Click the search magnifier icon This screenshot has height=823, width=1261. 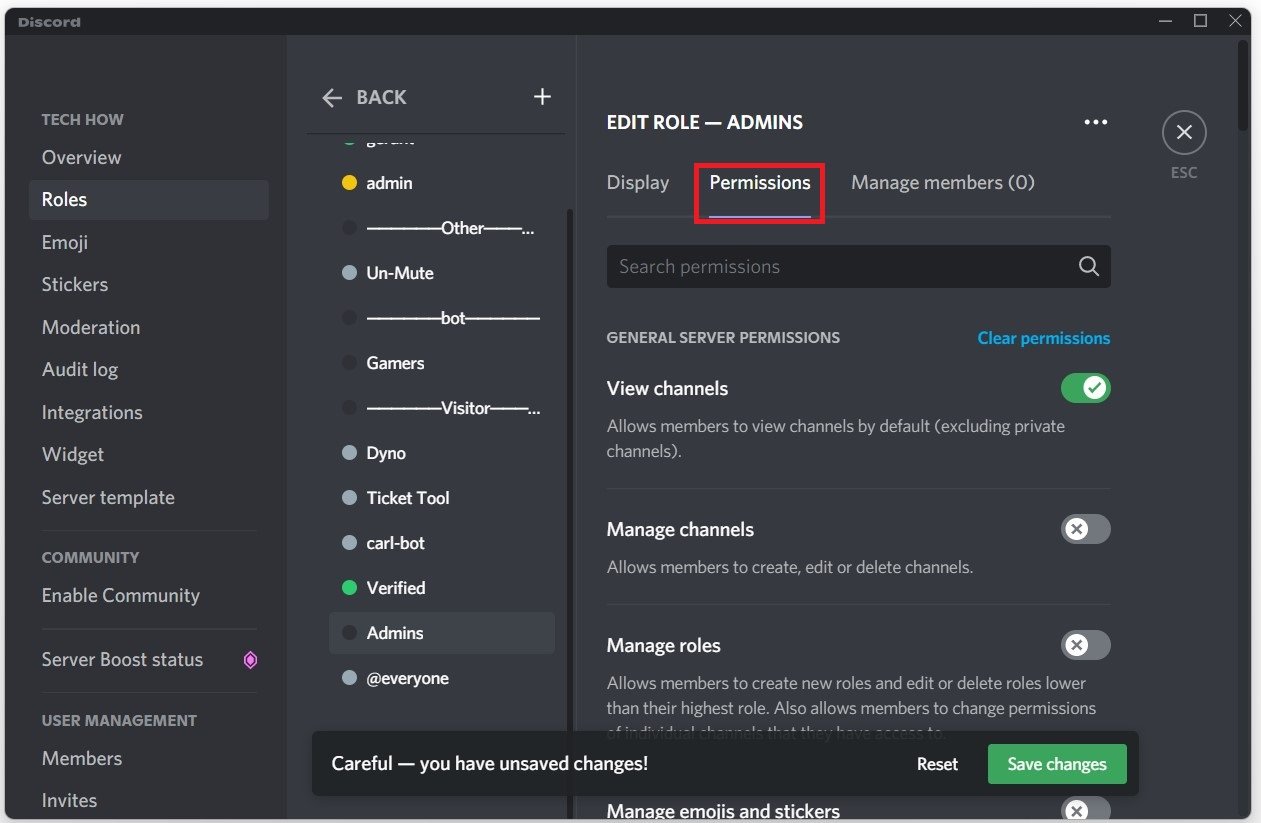(x=1088, y=266)
